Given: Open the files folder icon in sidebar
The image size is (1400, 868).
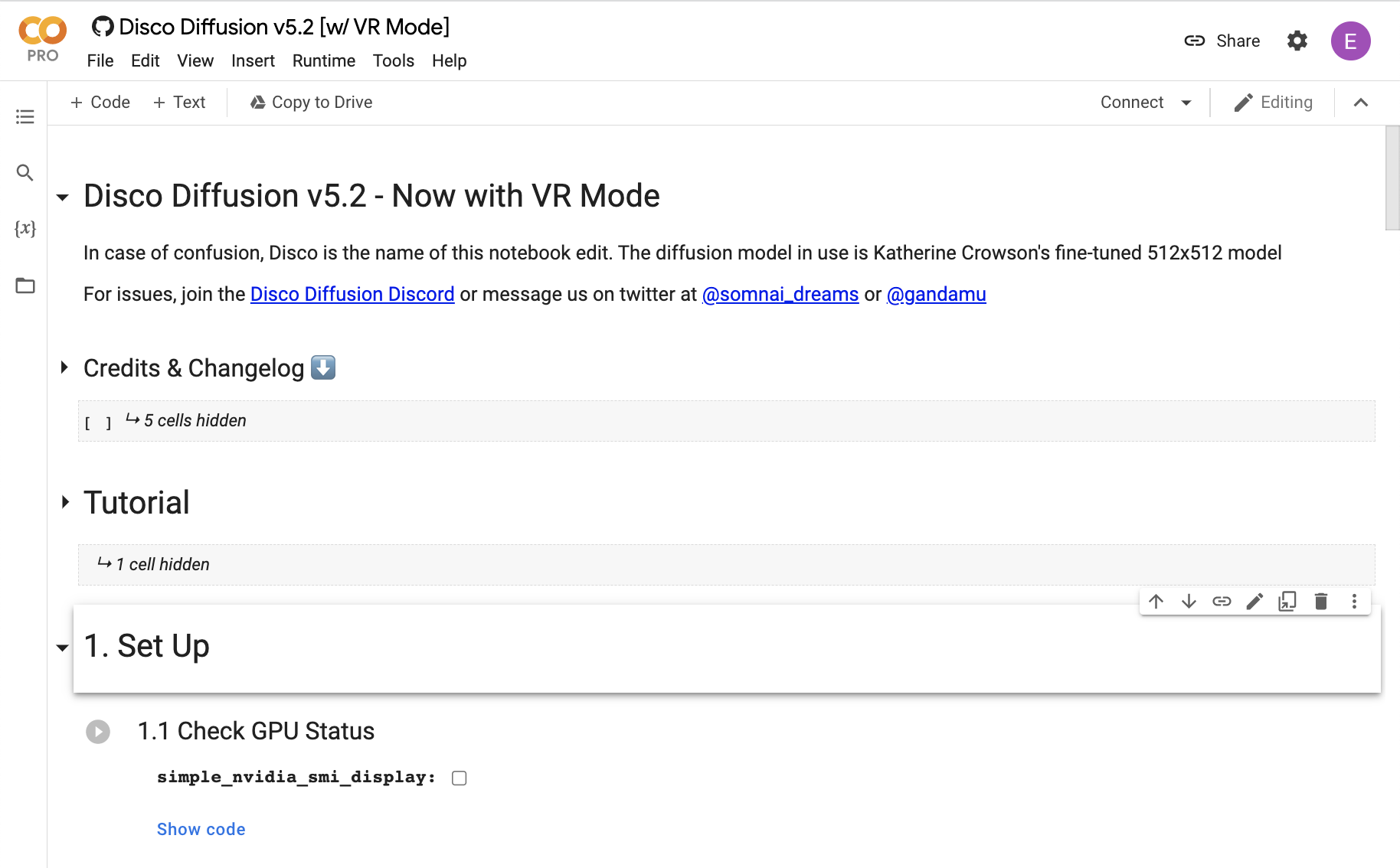Looking at the screenshot, I should tap(25, 286).
